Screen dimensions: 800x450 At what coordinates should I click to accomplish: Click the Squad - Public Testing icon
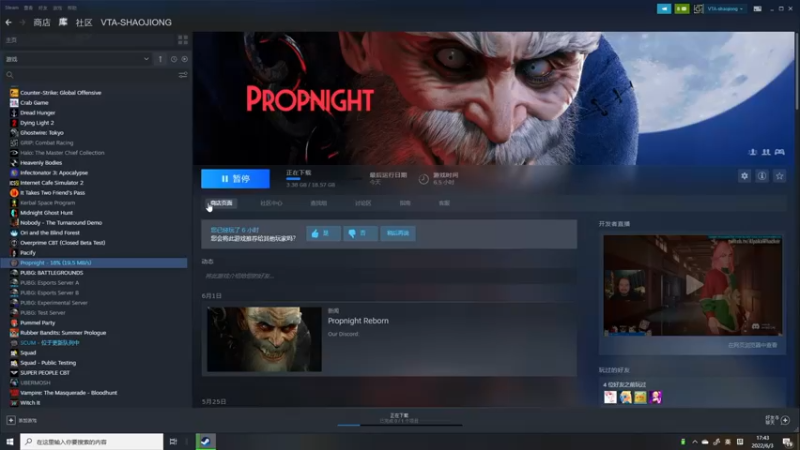coord(14,363)
